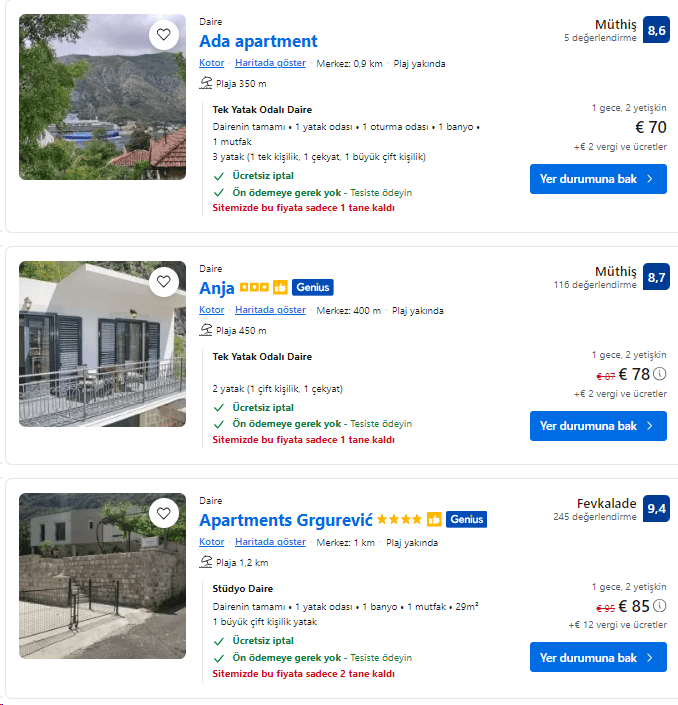Click Yer durumuna bak for Ada apartment

598,179
